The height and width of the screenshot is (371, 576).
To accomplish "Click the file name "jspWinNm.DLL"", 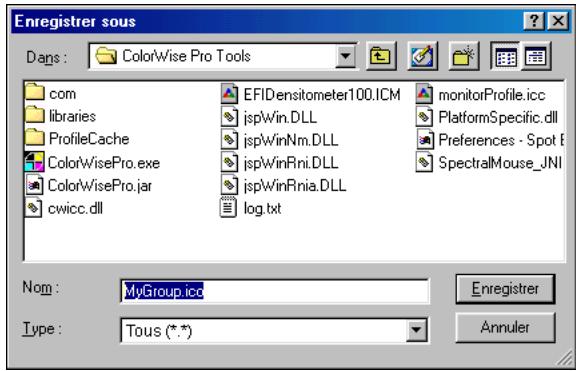I will click(x=291, y=140).
